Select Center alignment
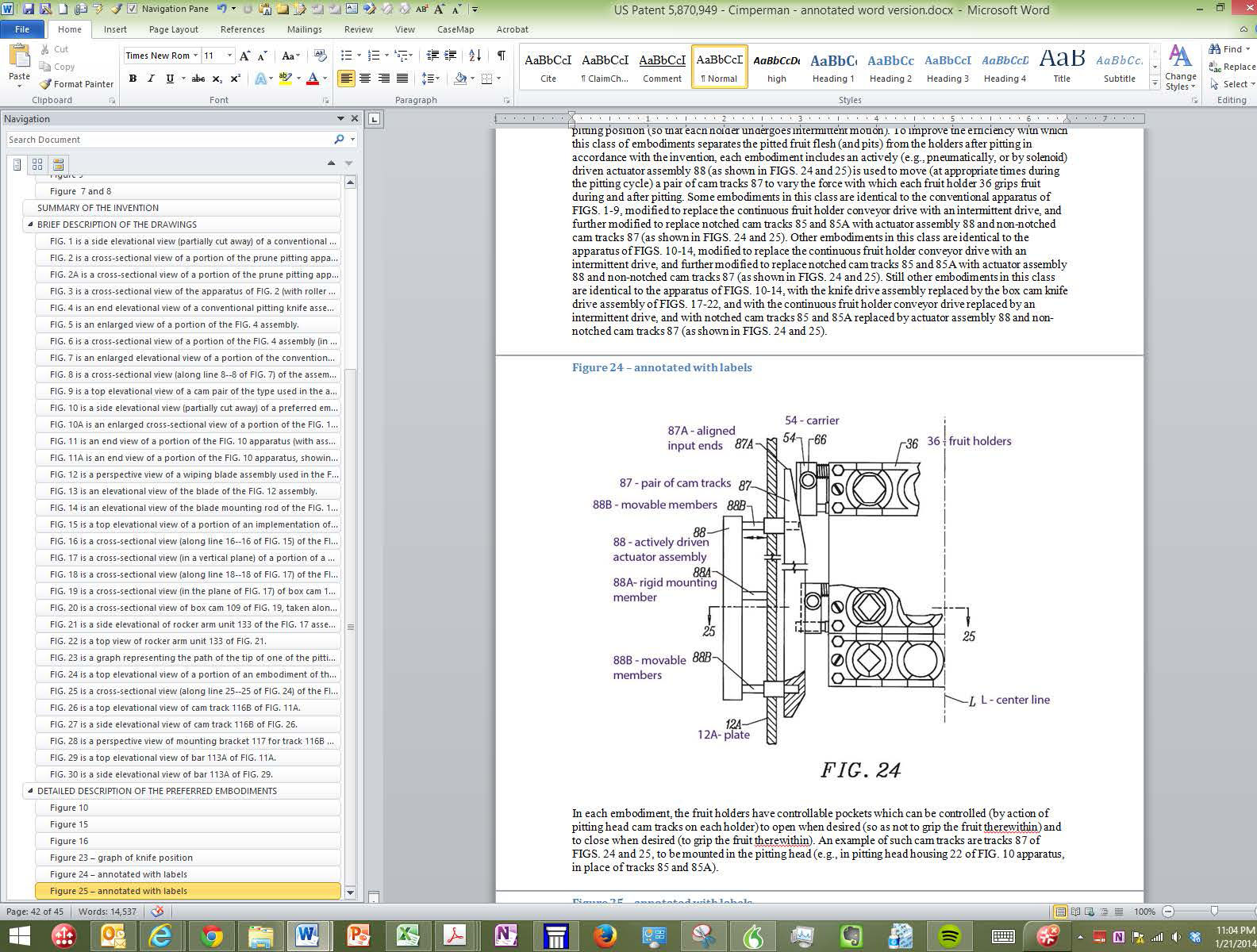 [365, 79]
